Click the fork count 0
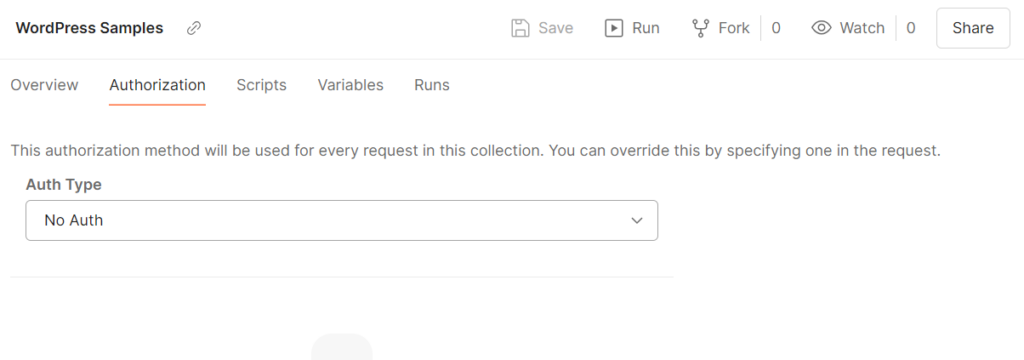This screenshot has height=360, width=1024. [776, 28]
